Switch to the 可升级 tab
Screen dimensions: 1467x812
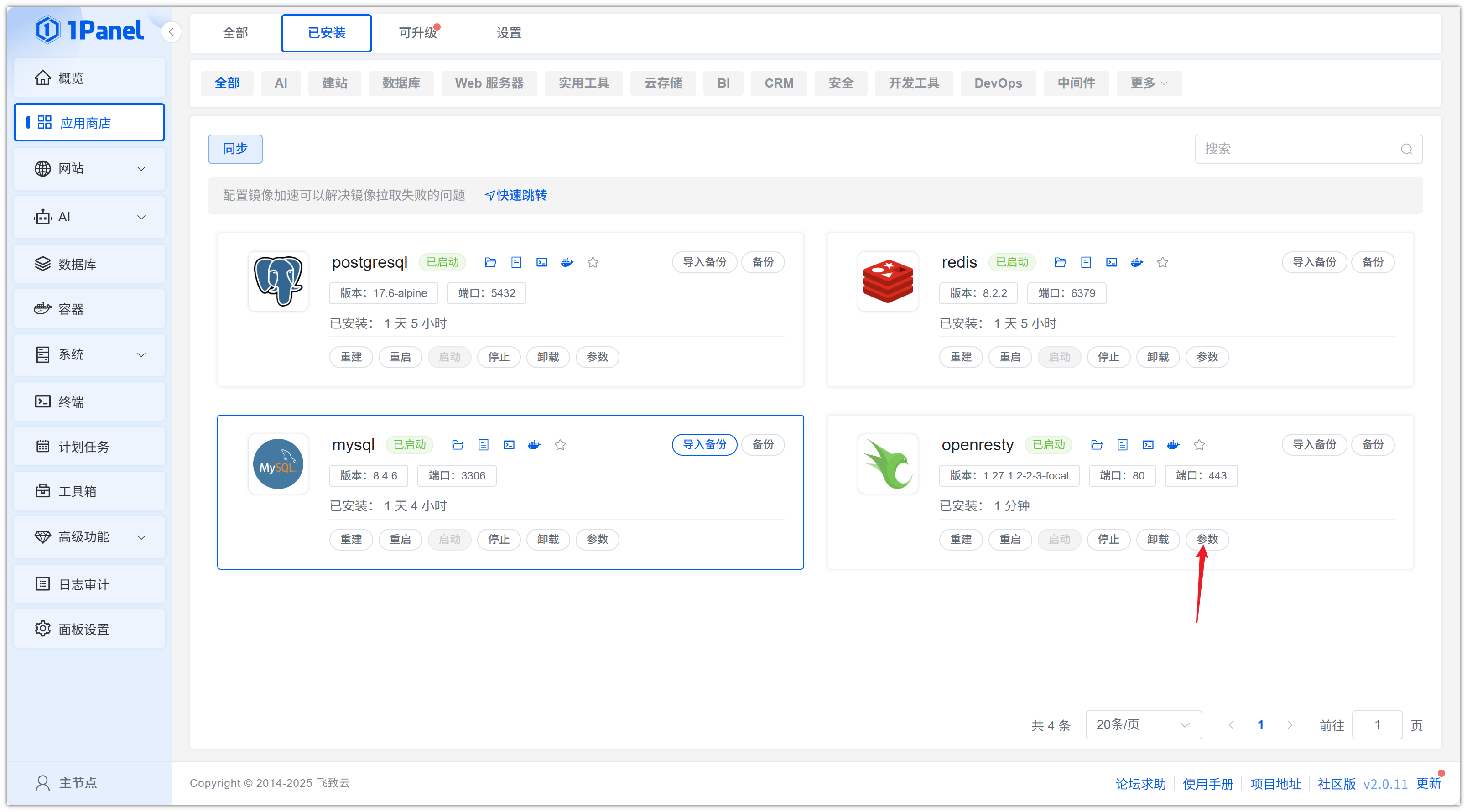click(x=417, y=33)
